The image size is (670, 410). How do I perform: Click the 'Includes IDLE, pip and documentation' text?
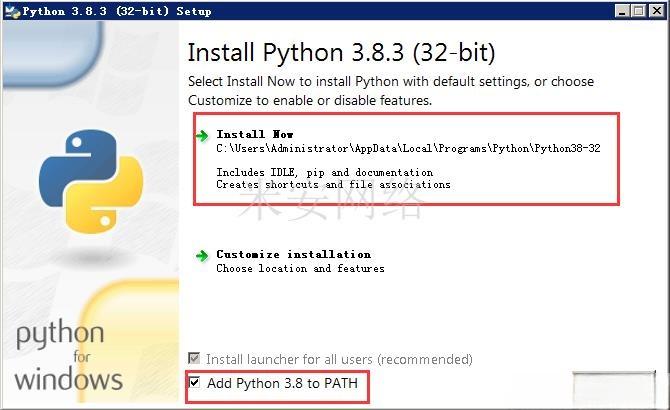tap(324, 173)
